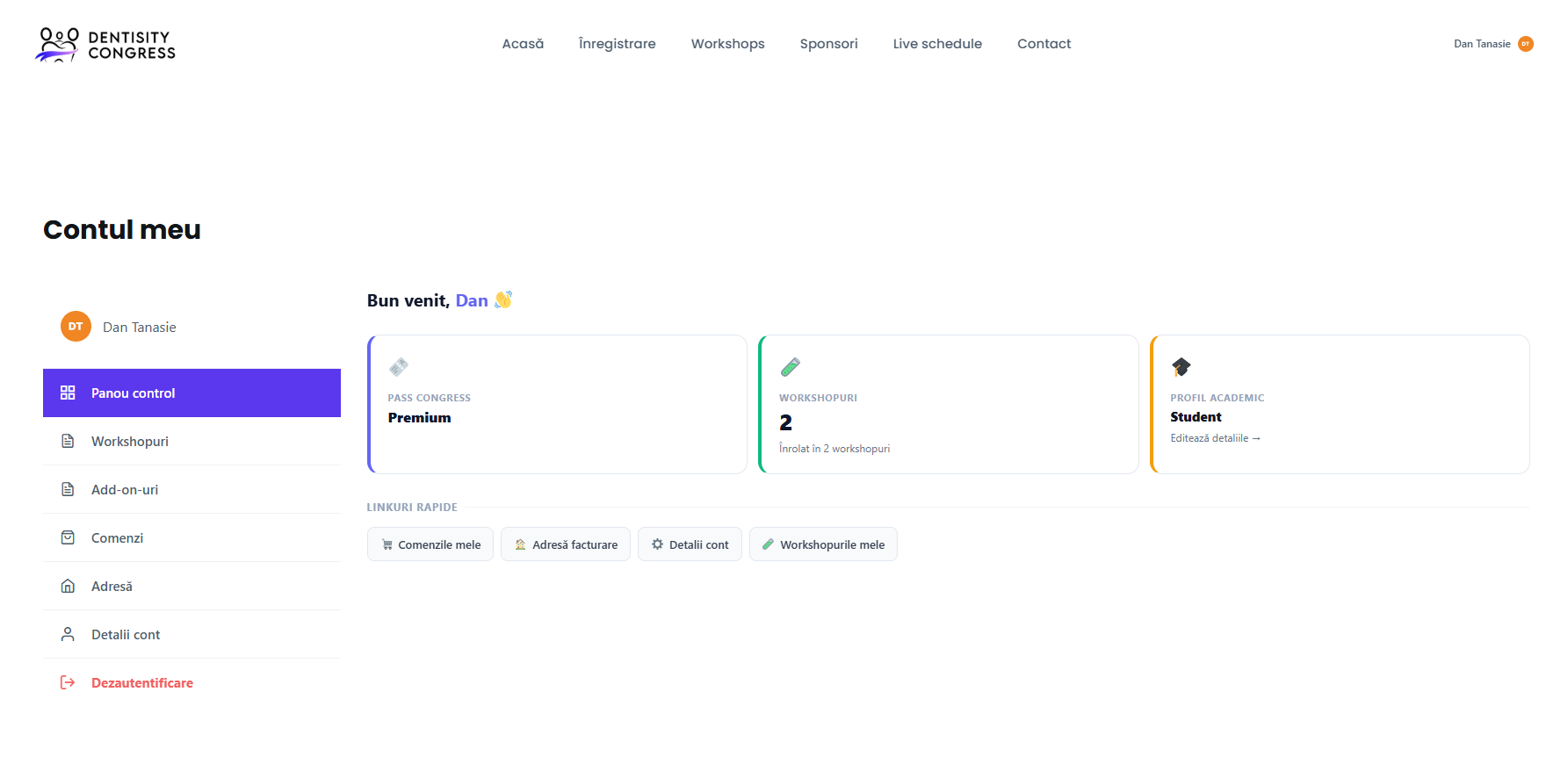Viewport: 1568px width, 764px height.
Task: Click the Detalii cont quick link button
Action: [x=690, y=544]
